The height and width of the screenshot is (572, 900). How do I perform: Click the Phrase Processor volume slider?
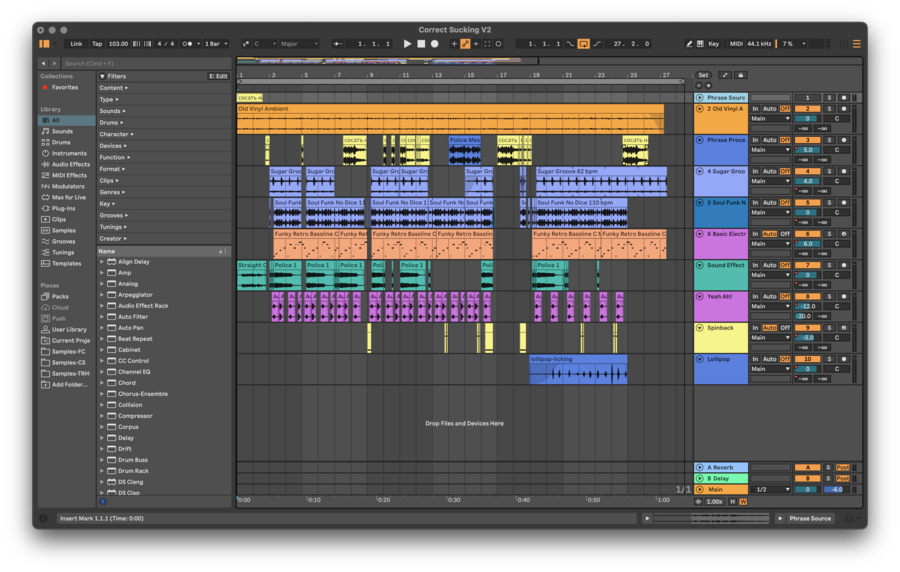(807, 150)
